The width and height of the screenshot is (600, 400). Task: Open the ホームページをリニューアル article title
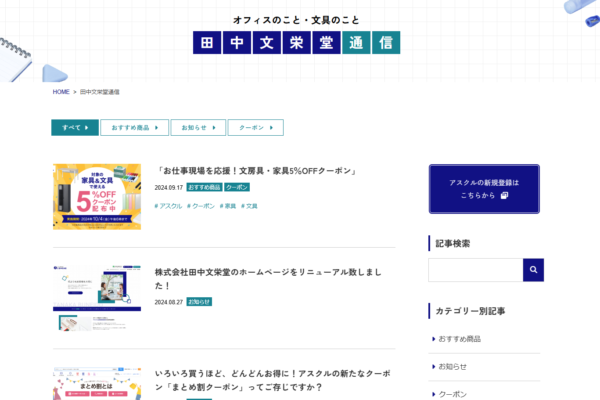point(268,279)
